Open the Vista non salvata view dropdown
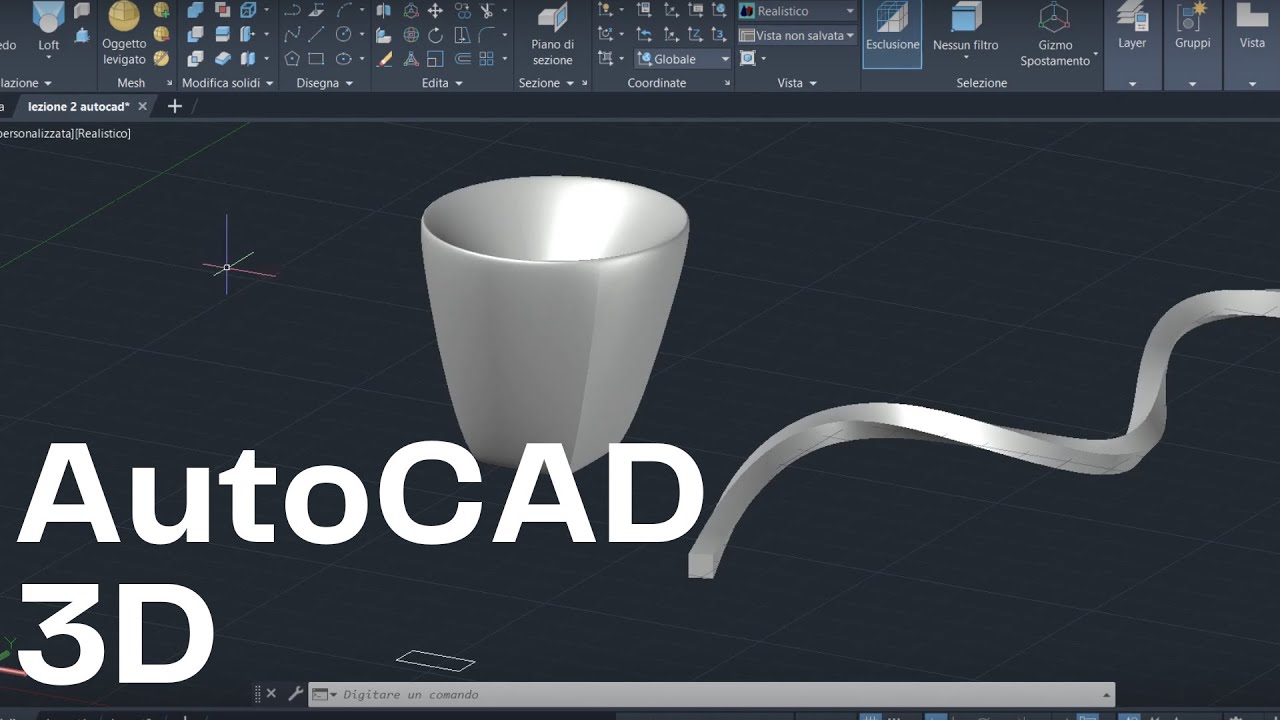Viewport: 1280px width, 720px height. (797, 35)
